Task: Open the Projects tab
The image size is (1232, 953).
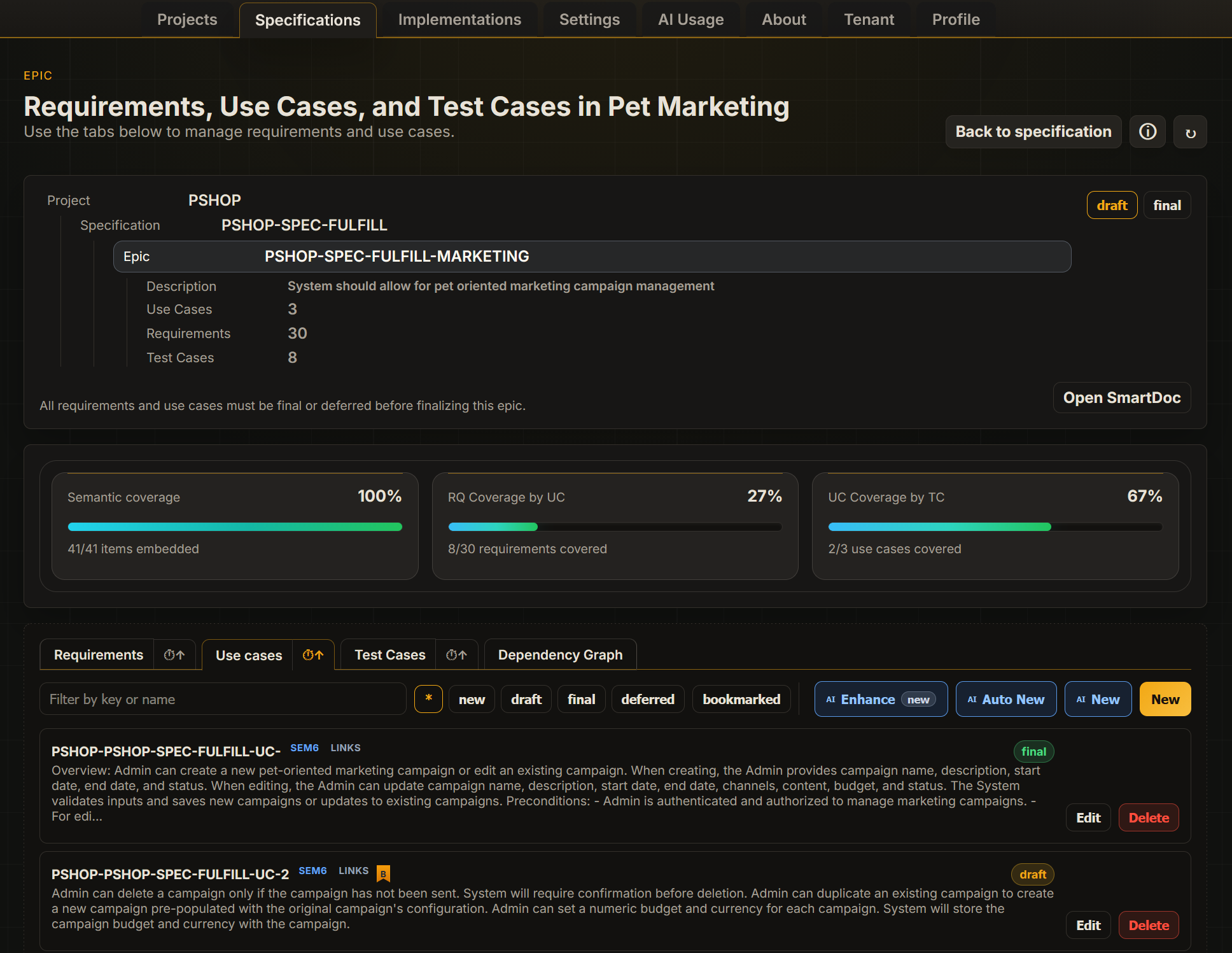Action: click(x=187, y=20)
